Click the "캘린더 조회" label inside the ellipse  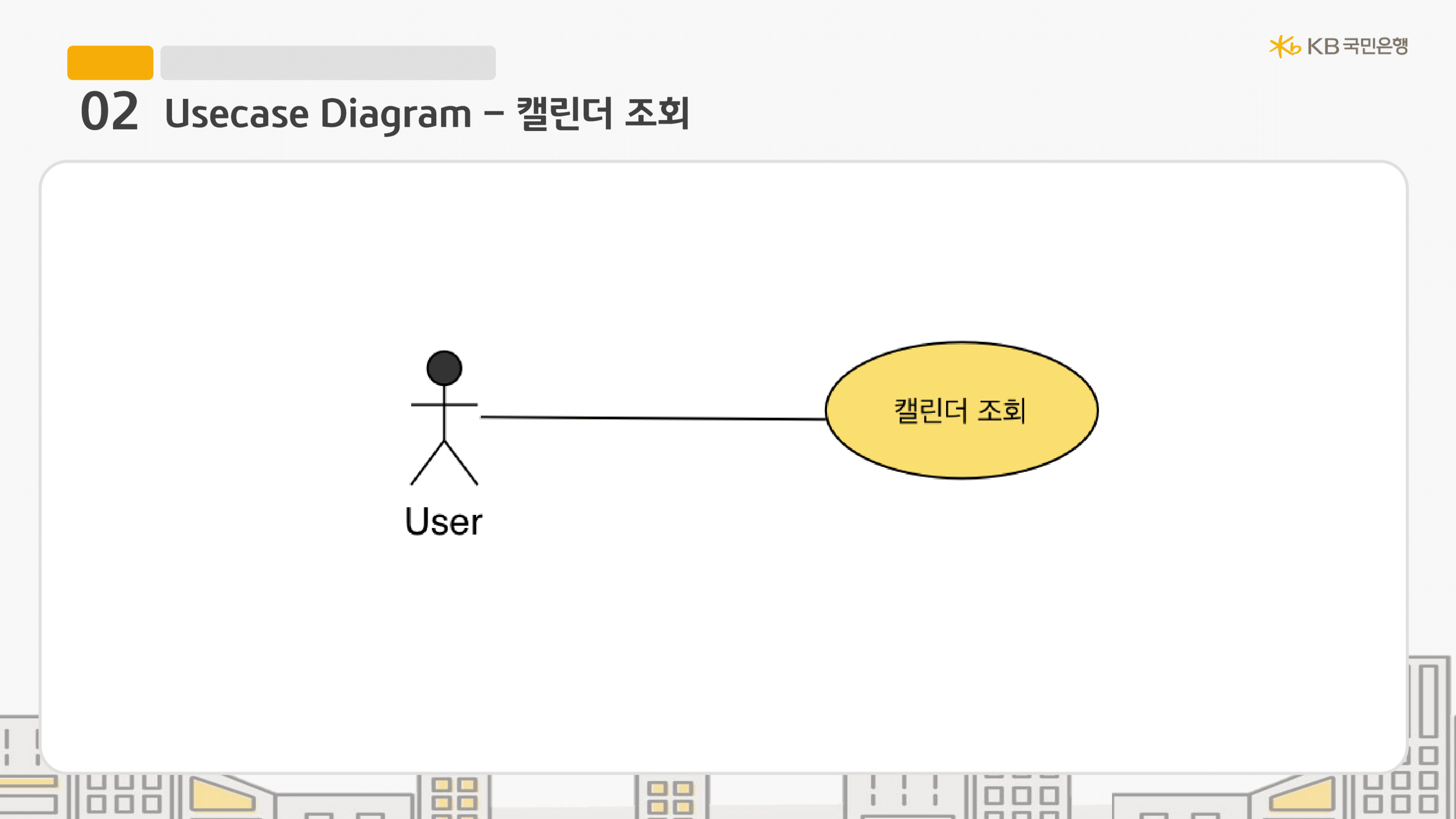tap(960, 411)
